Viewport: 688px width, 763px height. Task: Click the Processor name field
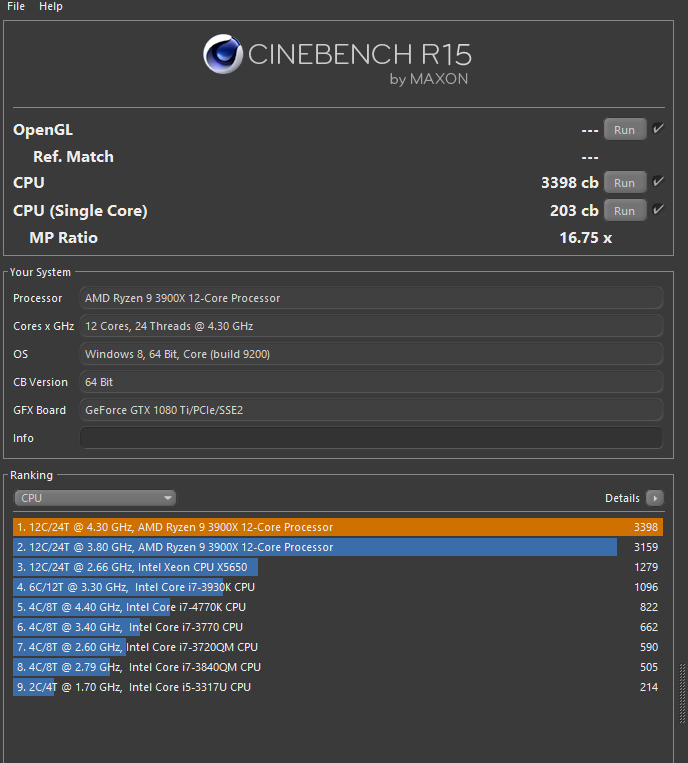(x=371, y=298)
